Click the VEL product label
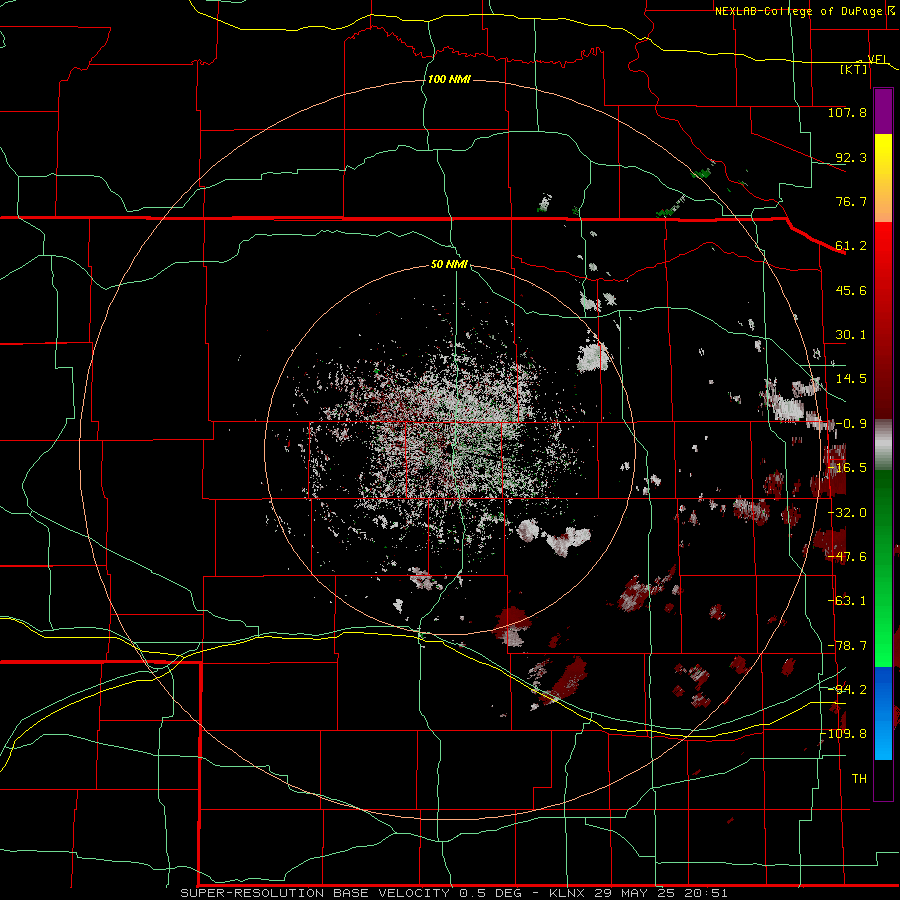900x900 pixels. pos(877,59)
